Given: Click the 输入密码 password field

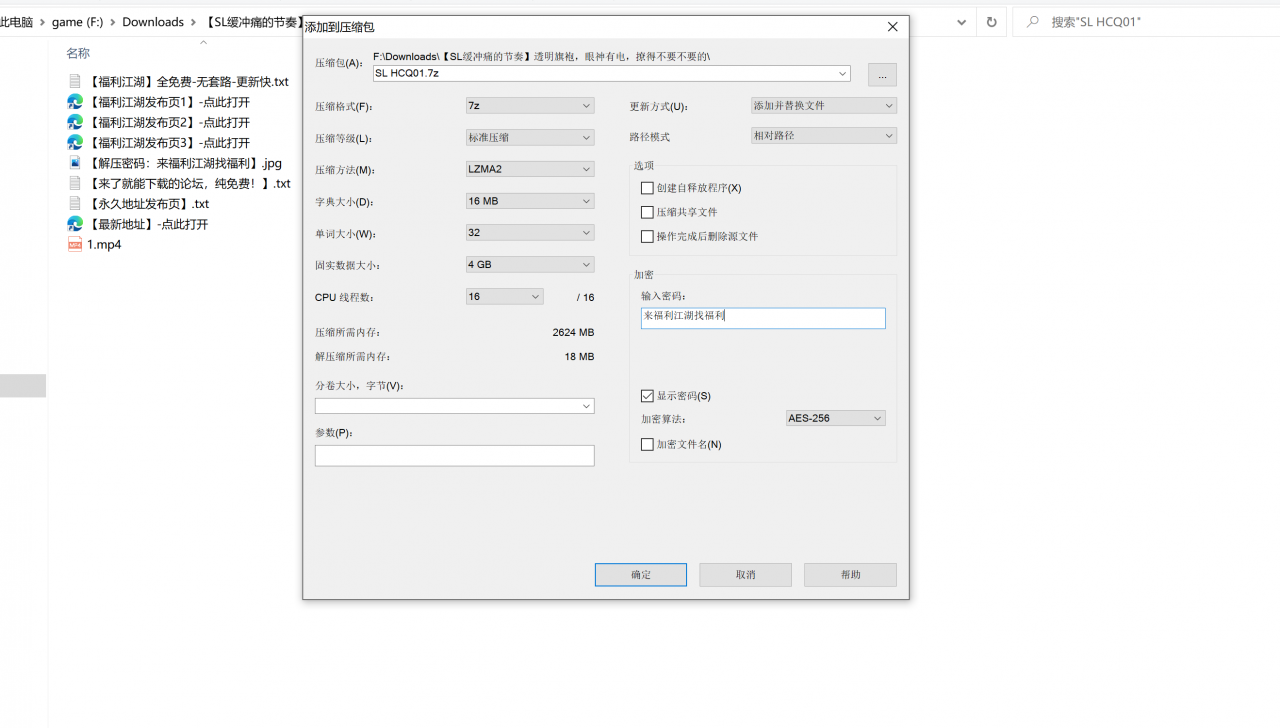Looking at the screenshot, I should [762, 318].
